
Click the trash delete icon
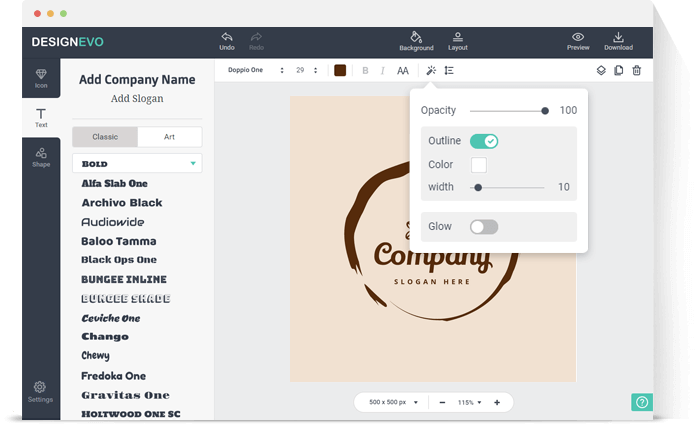[x=637, y=70]
